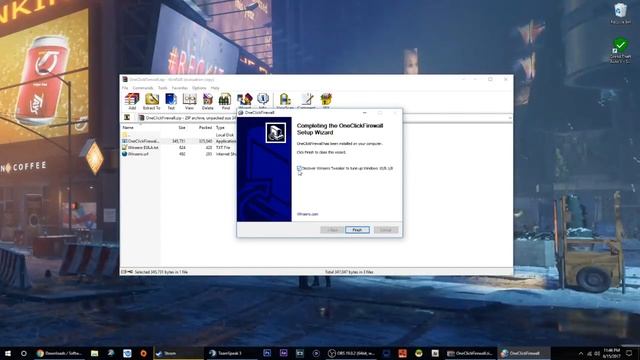
Task: Open Photoshop from the taskbar
Action: (267, 353)
